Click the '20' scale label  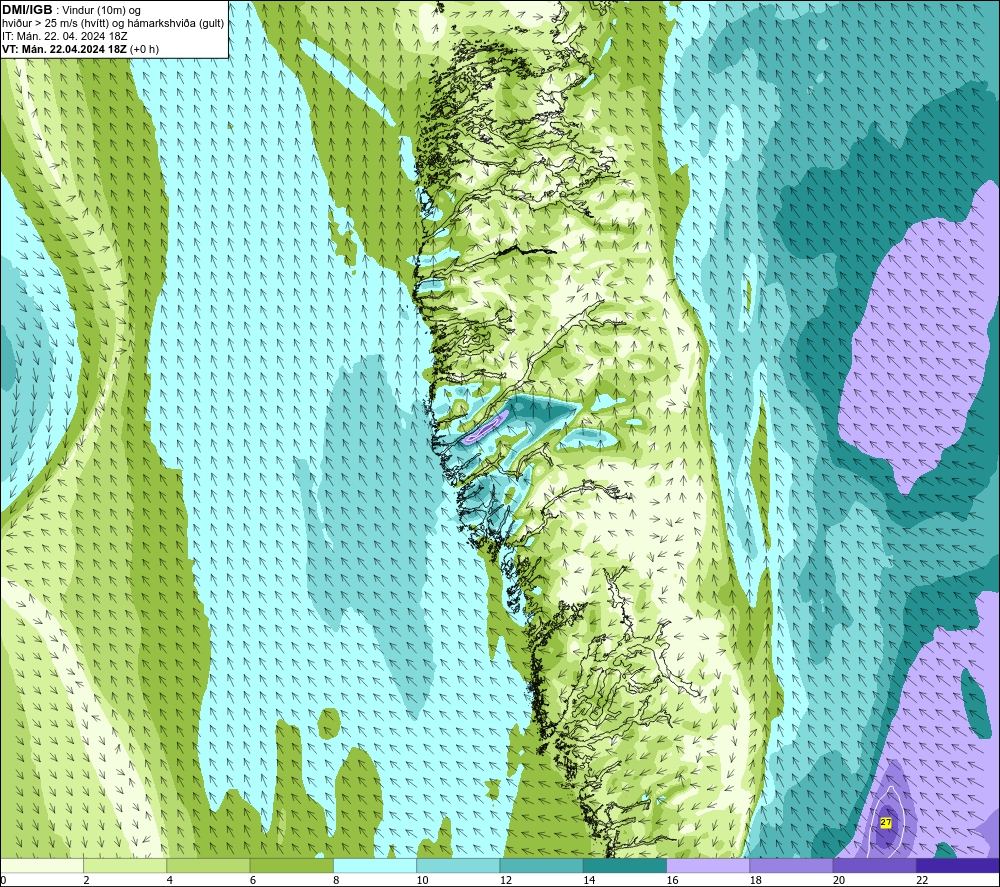point(839,880)
